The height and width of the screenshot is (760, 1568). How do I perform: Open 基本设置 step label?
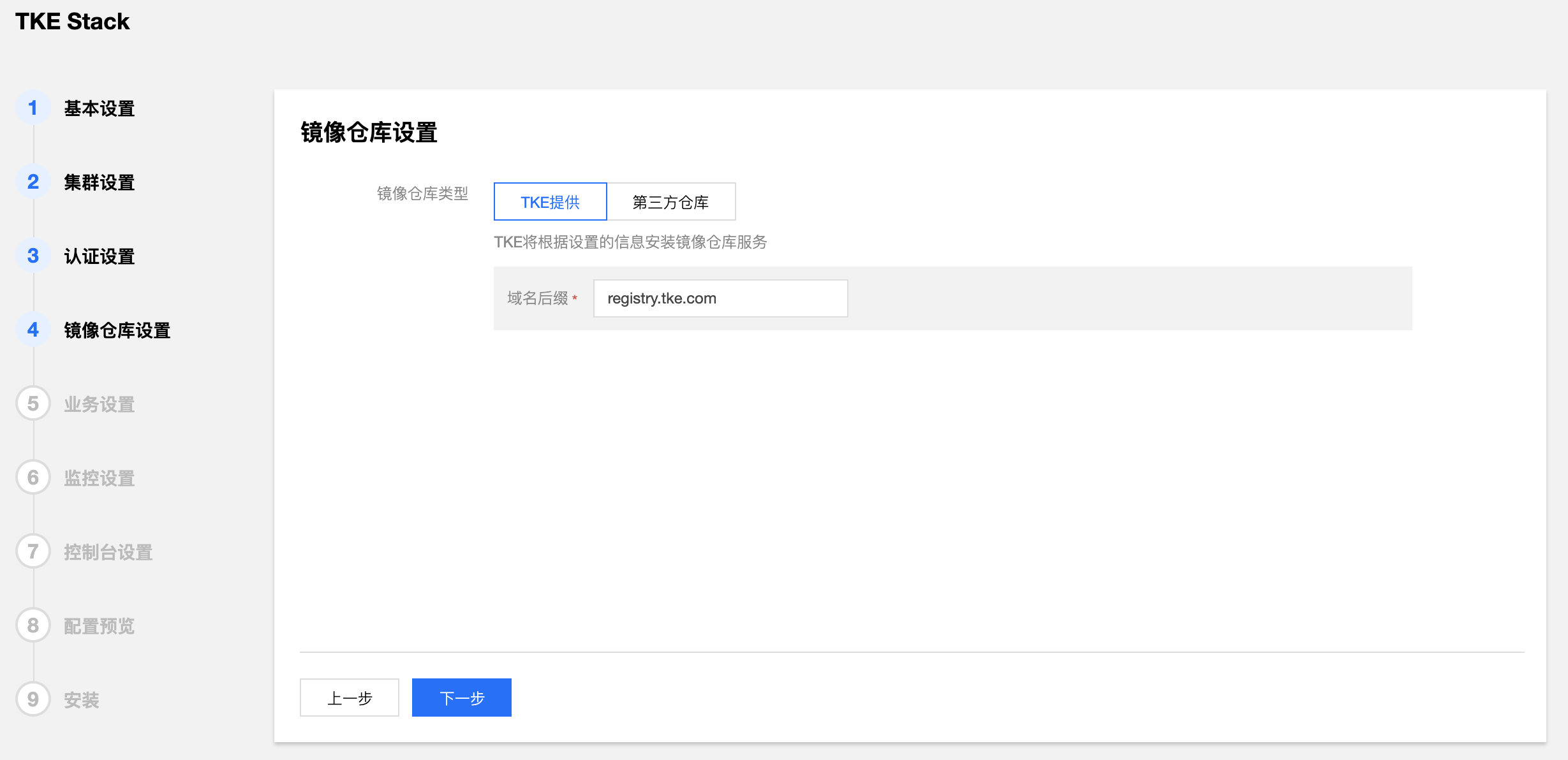tap(100, 109)
